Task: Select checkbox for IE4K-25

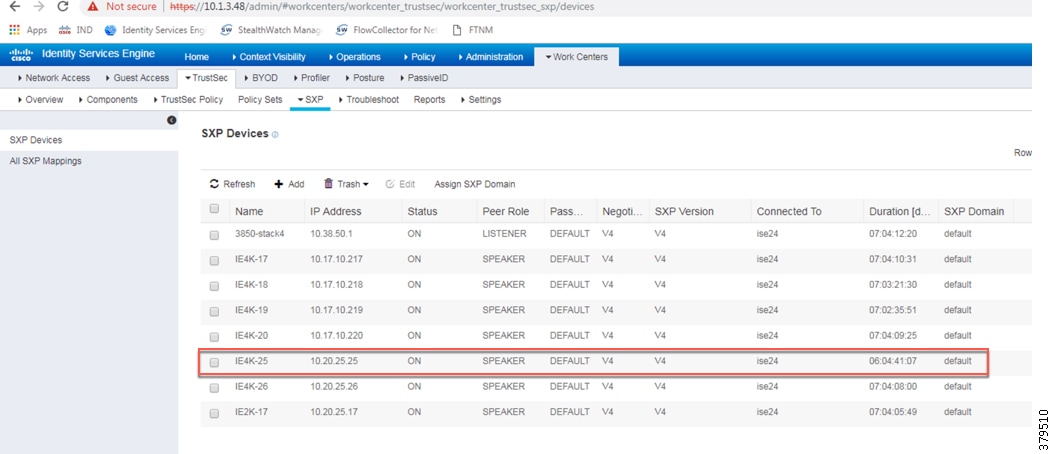Action: pos(214,362)
